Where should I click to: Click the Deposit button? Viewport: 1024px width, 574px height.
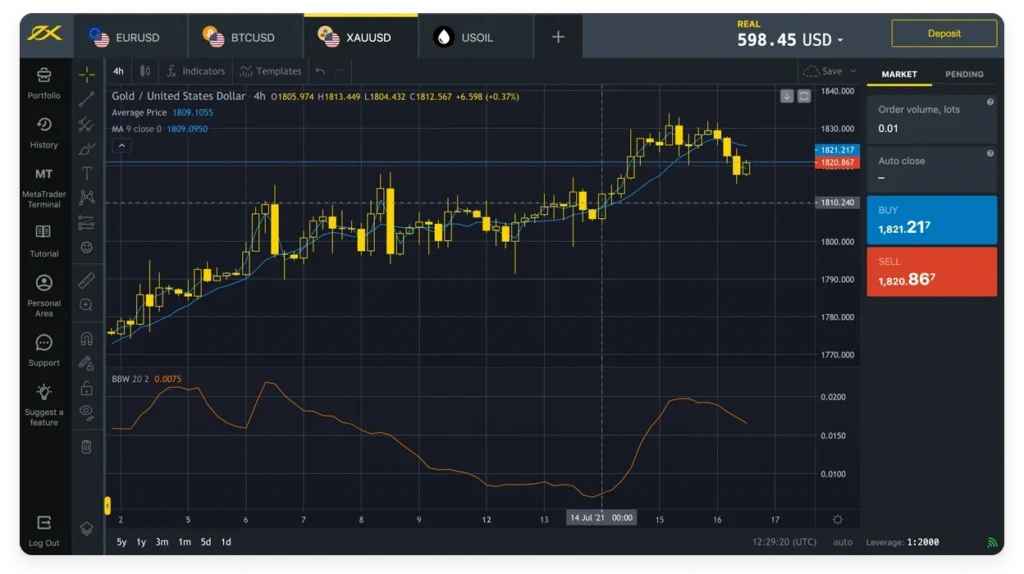point(944,33)
